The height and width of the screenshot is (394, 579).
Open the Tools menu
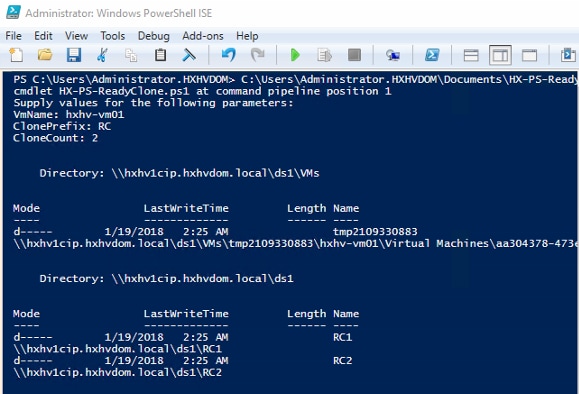point(113,36)
